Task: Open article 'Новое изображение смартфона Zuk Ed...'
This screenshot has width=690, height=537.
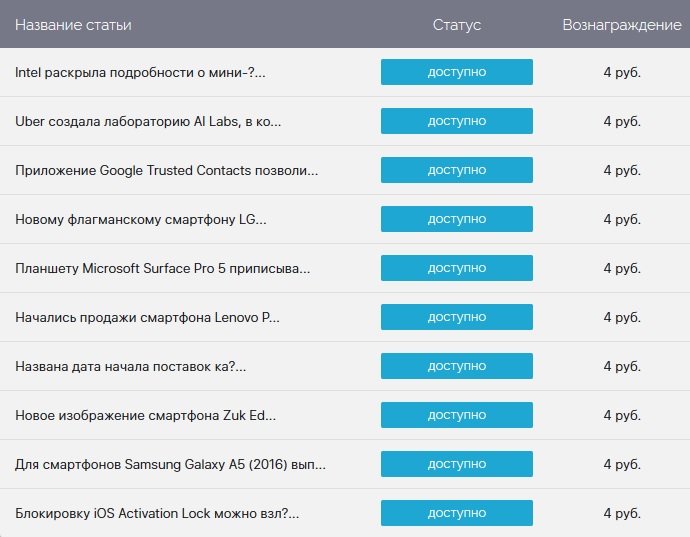Action: 146,415
